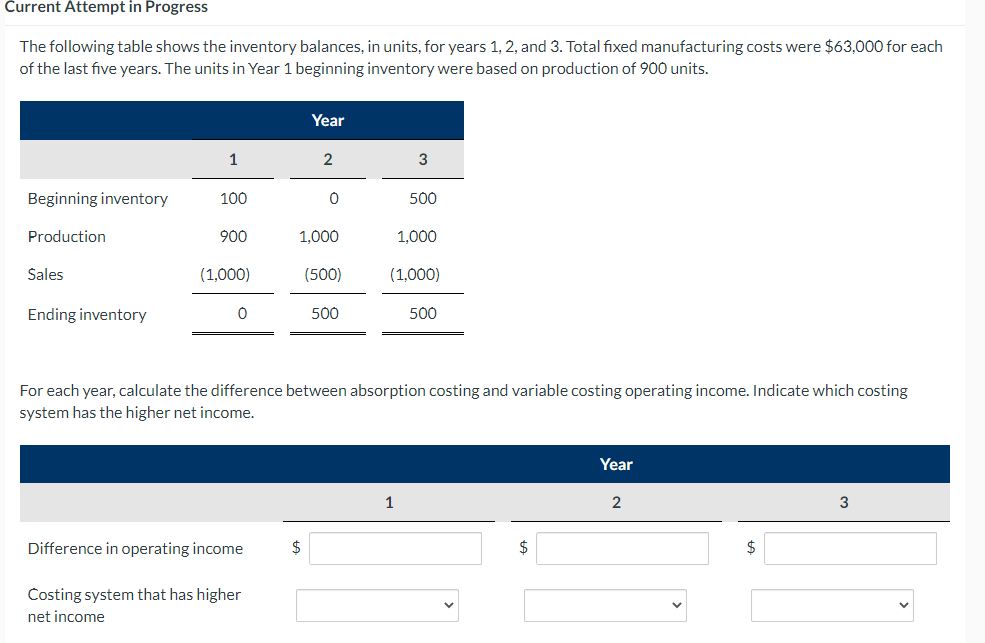Select Year 3 ending inventory value 500
The image size is (985, 643).
coord(423,313)
